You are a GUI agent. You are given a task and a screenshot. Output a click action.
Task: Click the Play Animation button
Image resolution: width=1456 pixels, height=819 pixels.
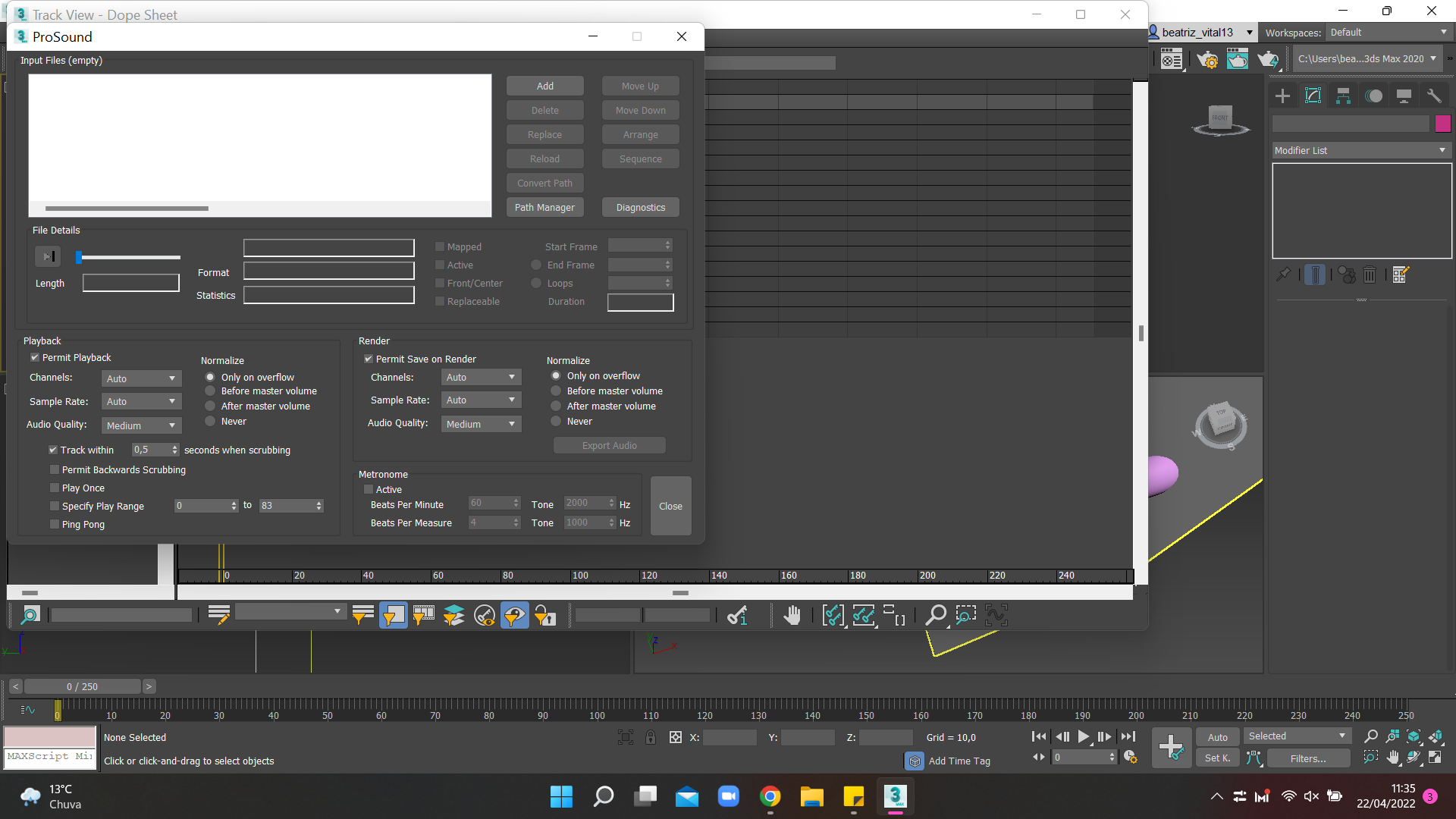[x=1083, y=736]
